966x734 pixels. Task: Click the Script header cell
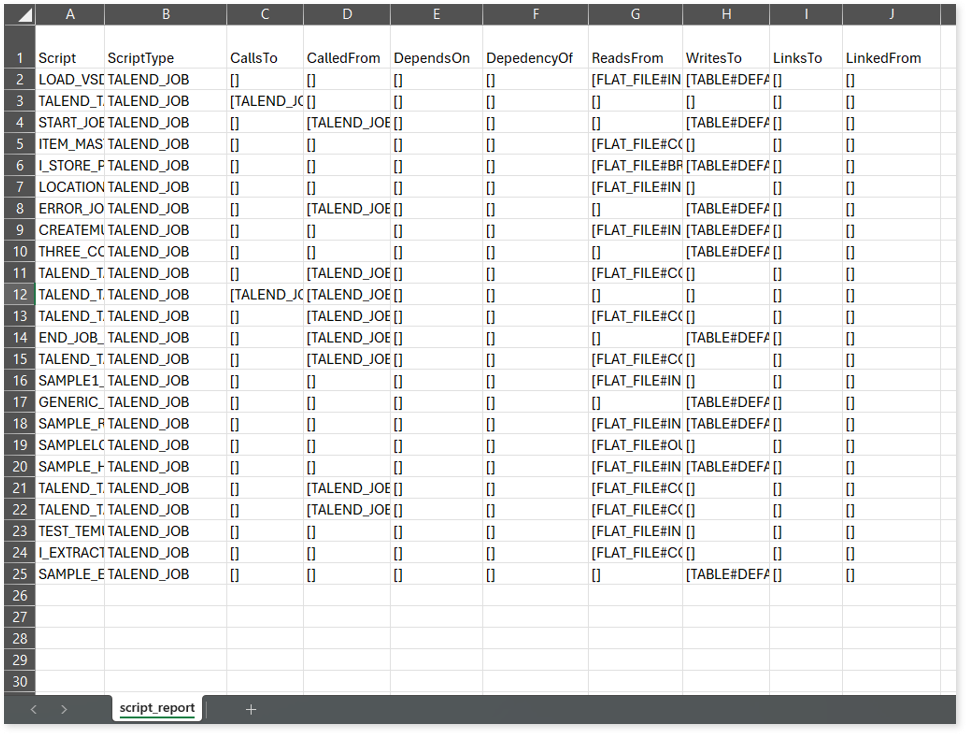coord(69,58)
